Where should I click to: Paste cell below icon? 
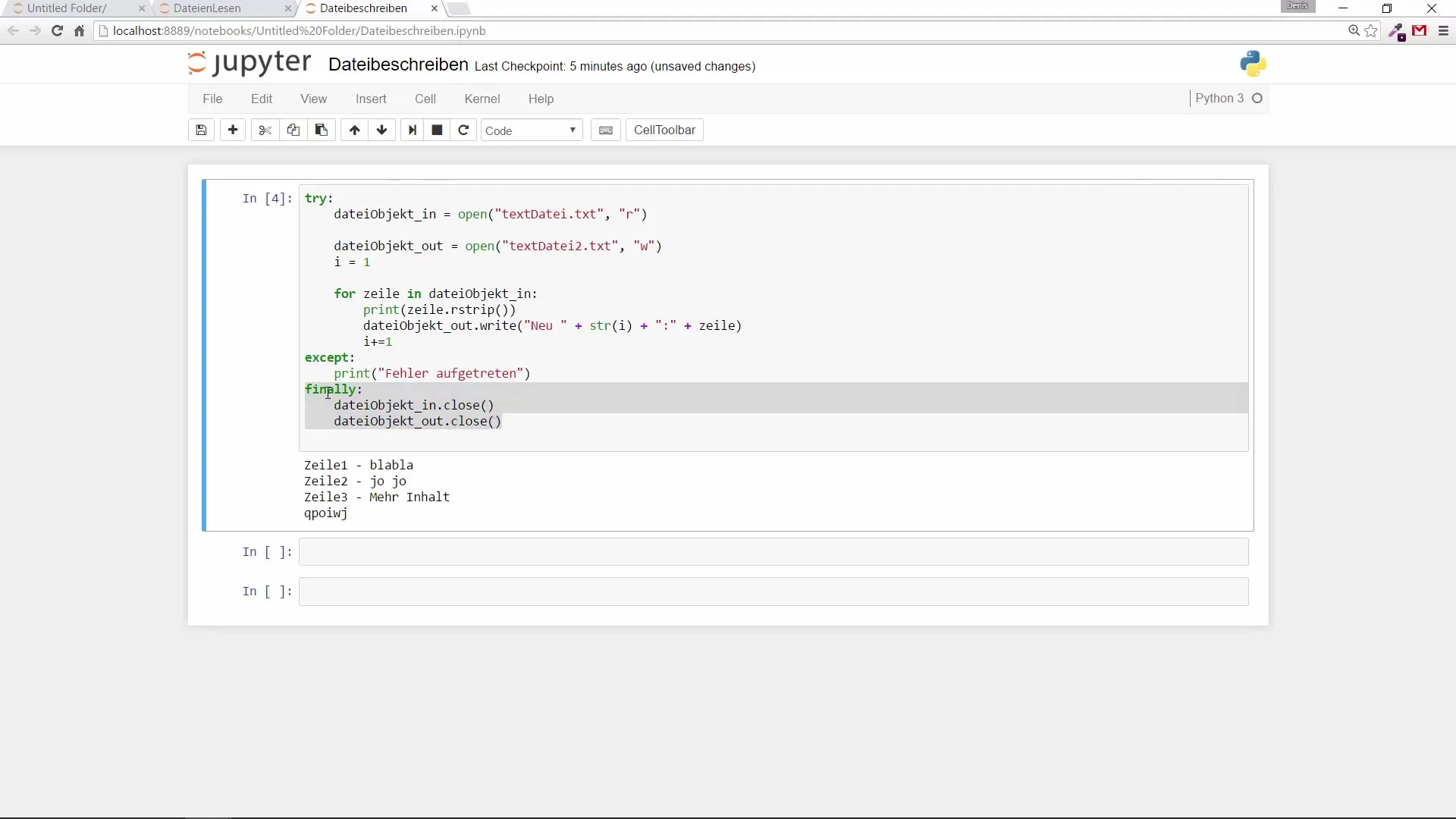pos(322,130)
